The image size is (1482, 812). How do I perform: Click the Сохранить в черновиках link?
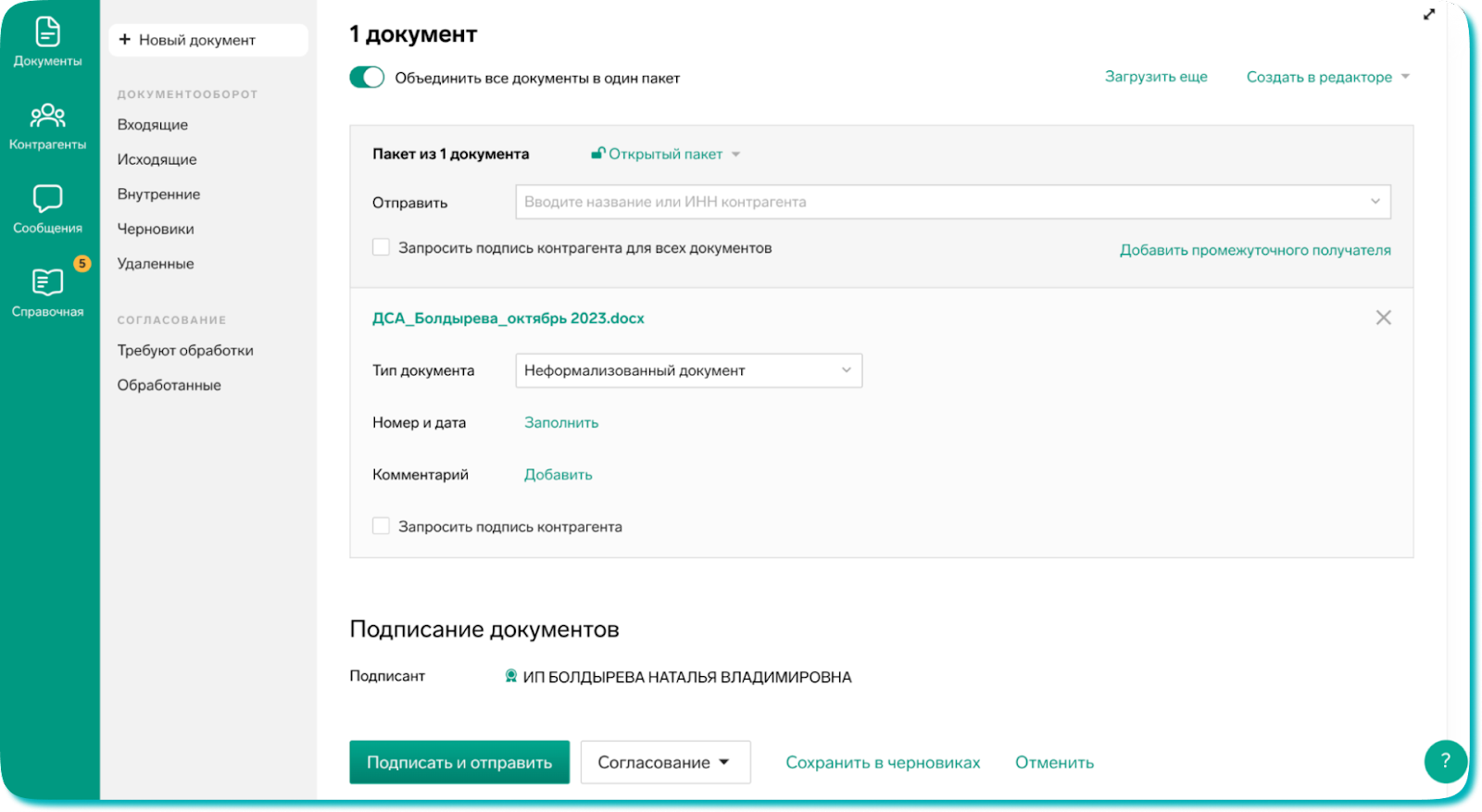click(883, 762)
